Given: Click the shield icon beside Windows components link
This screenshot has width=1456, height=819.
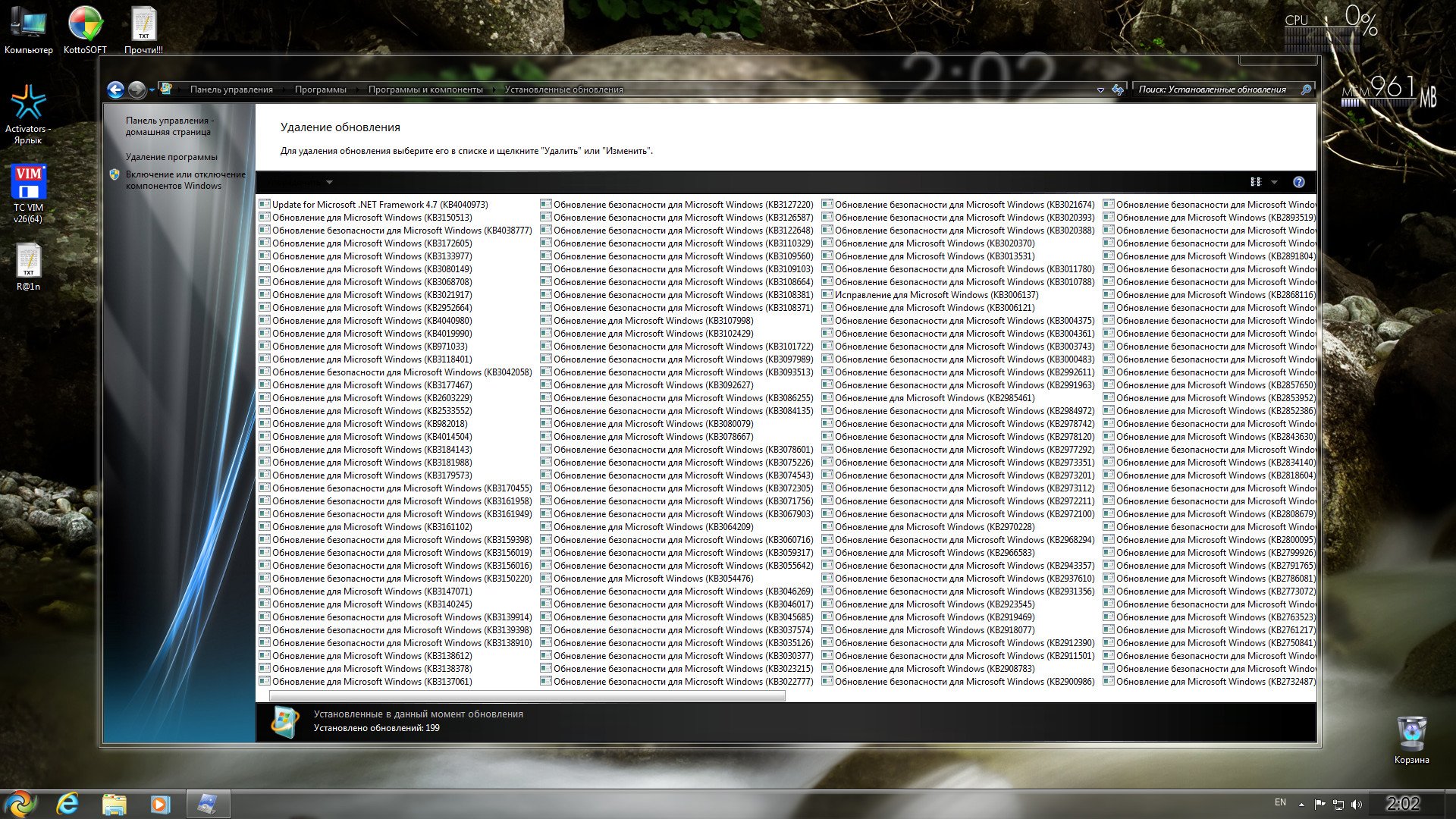Looking at the screenshot, I should click(x=115, y=174).
